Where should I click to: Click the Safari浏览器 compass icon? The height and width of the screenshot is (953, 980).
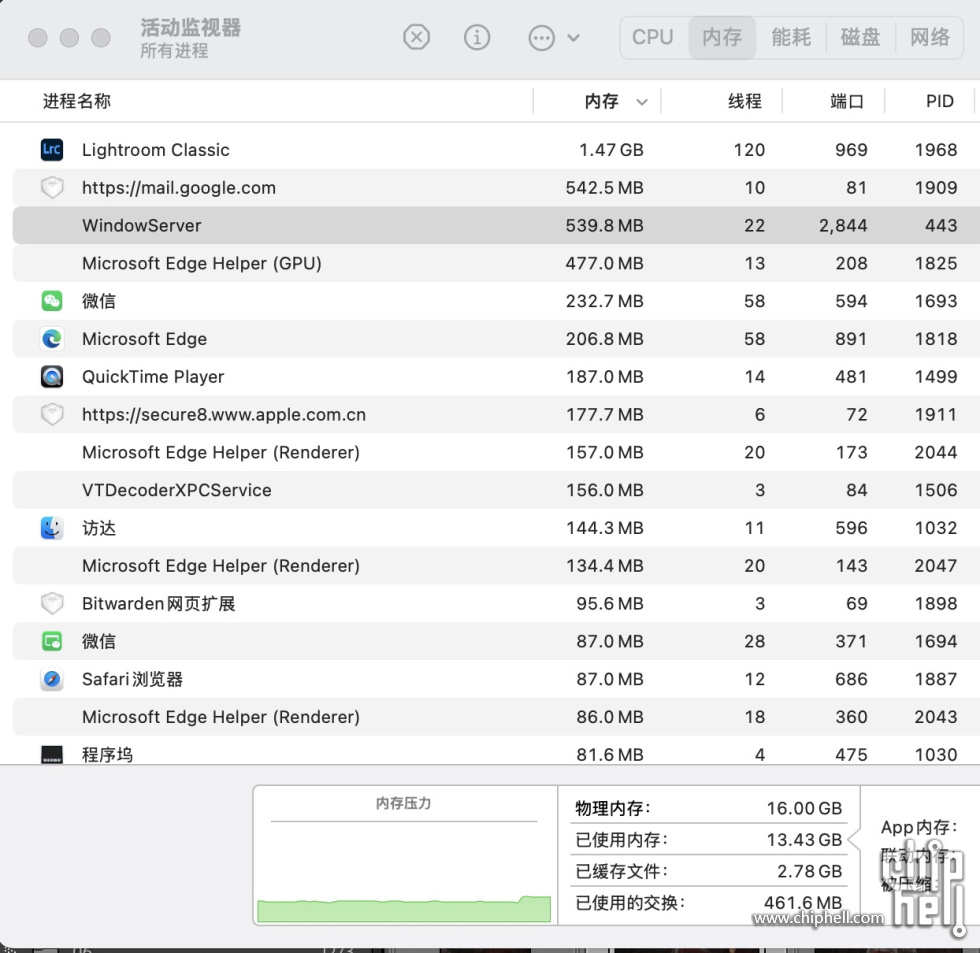click(52, 679)
